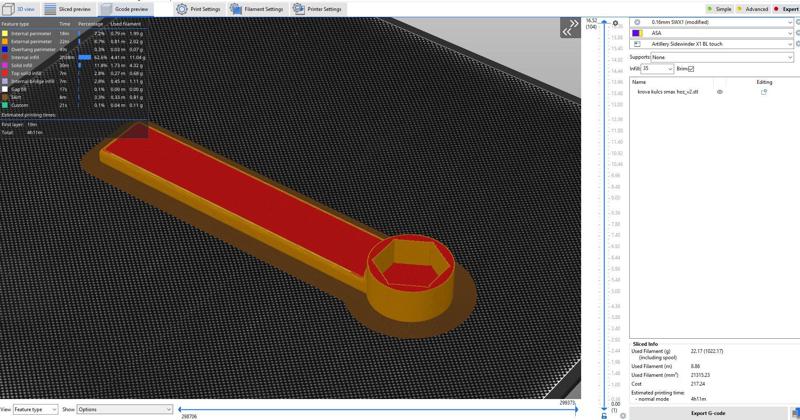
Task: Edit the print profile via its edge gear
Action: [x=798, y=22]
